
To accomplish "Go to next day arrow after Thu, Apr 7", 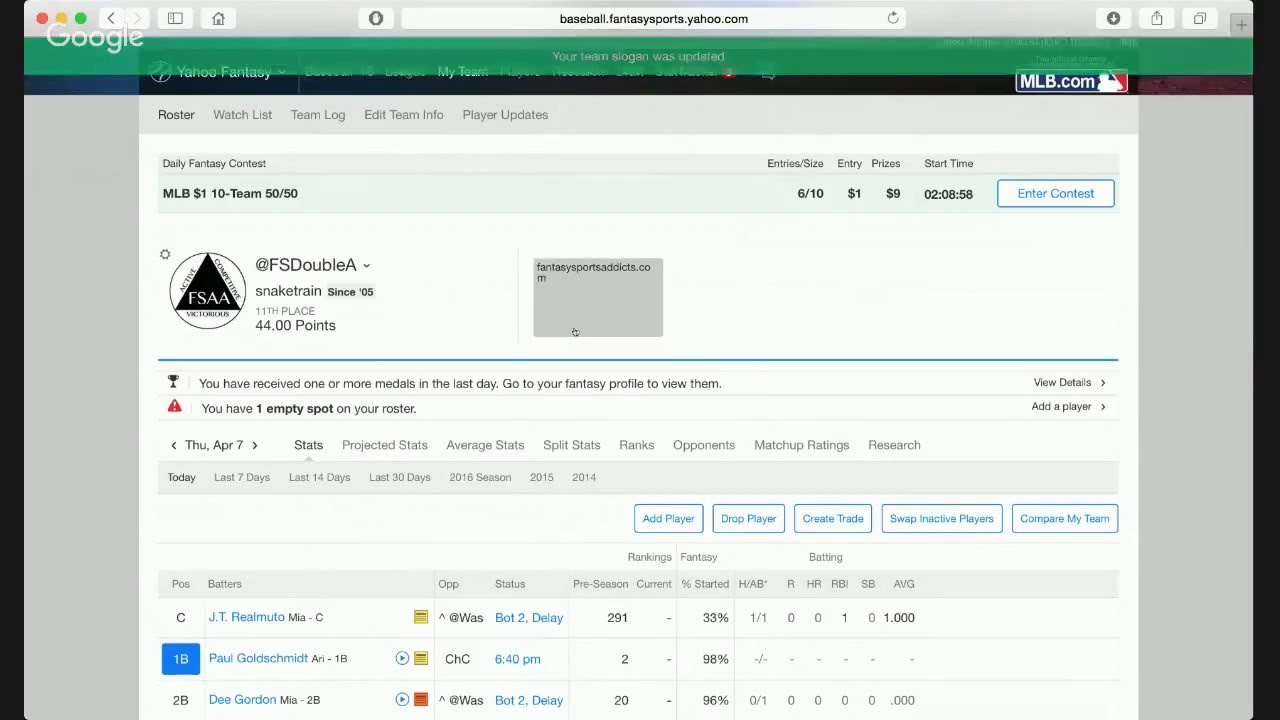I will pyautogui.click(x=254, y=445).
